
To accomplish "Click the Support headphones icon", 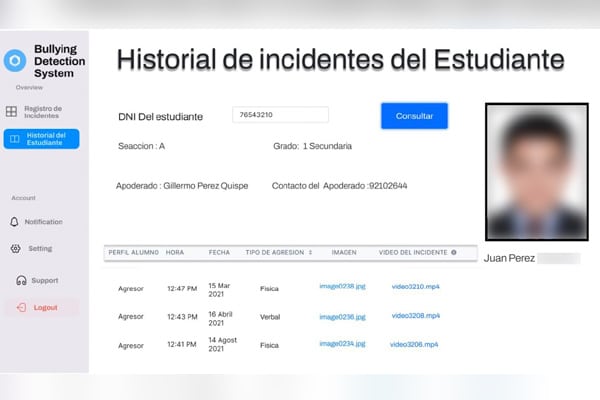I will tap(20, 281).
